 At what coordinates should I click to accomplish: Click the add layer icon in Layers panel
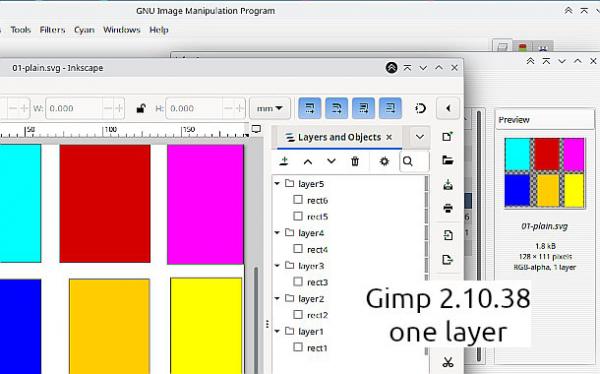point(284,161)
